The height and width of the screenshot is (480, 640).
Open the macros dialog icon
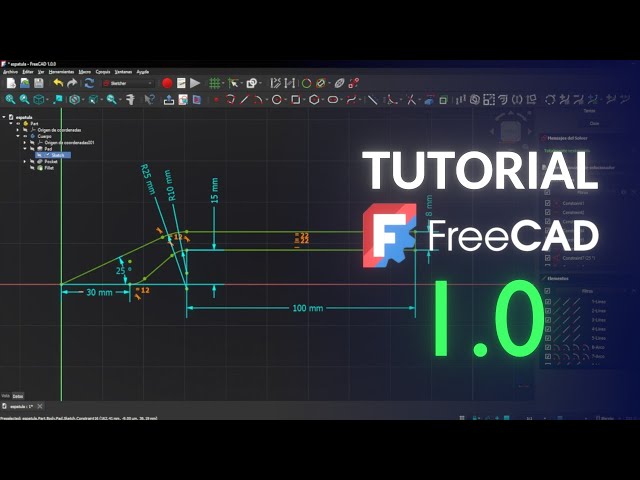pyautogui.click(x=181, y=83)
